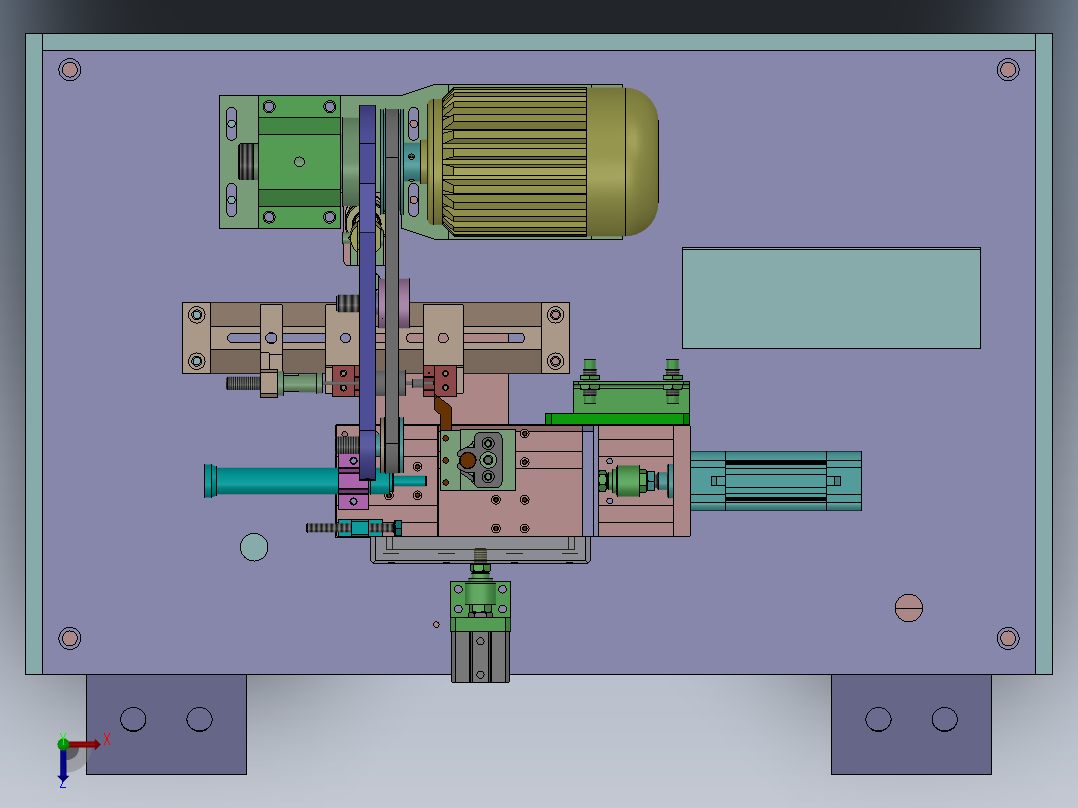Screen dimensions: 1078x808
Task: Click the large teal rectangular plate on the right
Action: 831,298
